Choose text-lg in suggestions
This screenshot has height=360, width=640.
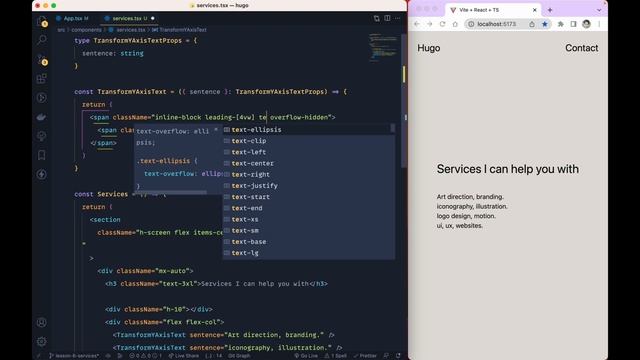pyautogui.click(x=309, y=253)
